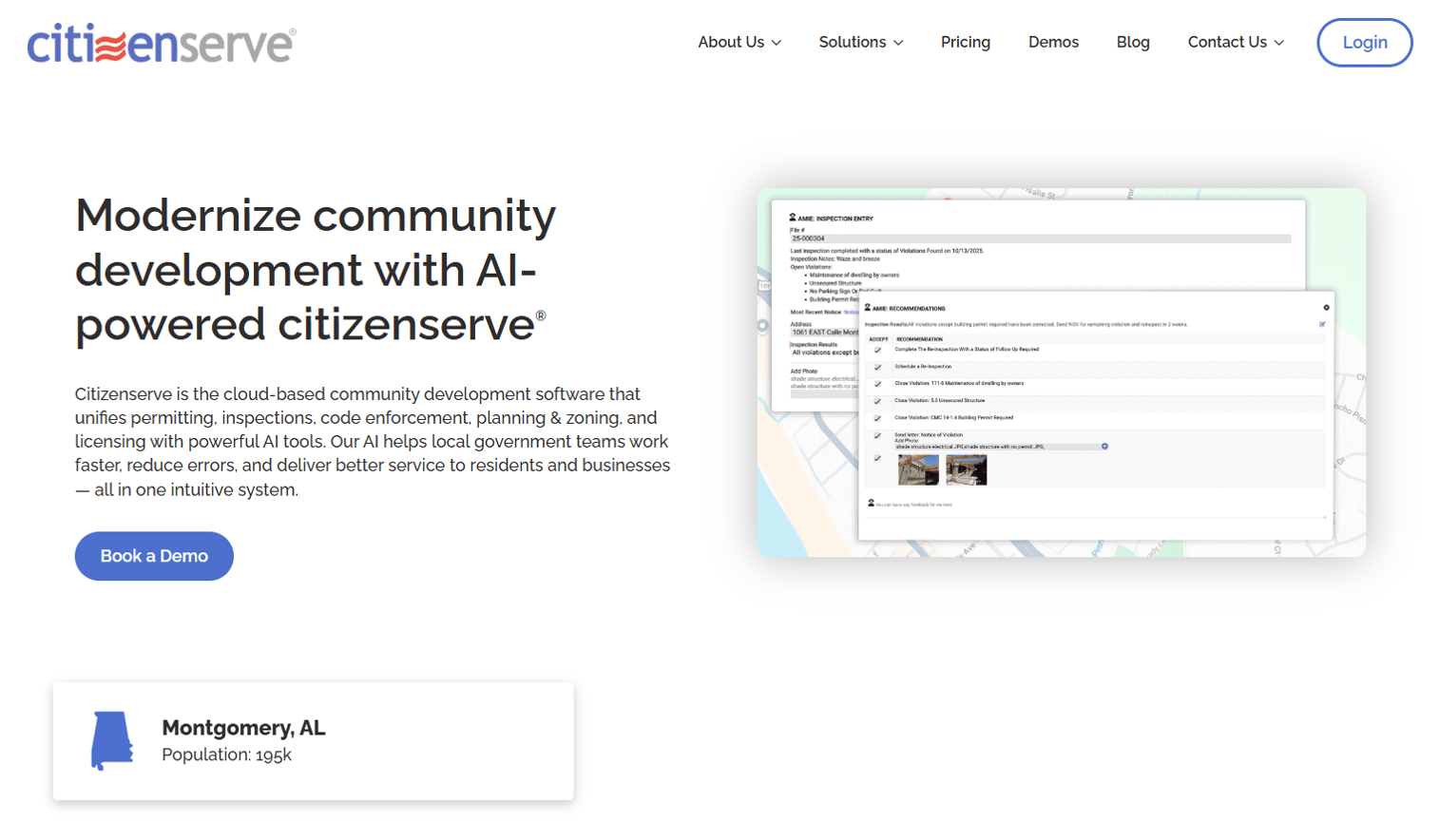Click the citizenserve logo
The height and width of the screenshot is (840, 1439).
(161, 44)
